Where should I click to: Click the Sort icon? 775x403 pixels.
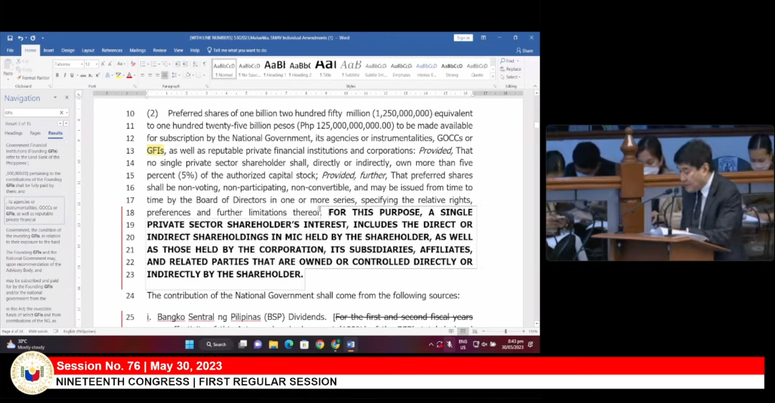click(195, 64)
